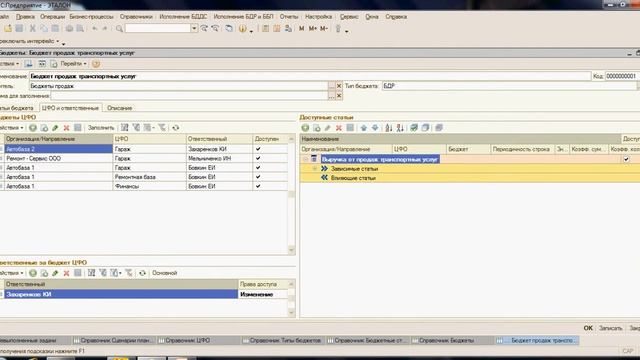Switch to the Описание tab
The height and width of the screenshot is (360, 640).
(x=120, y=108)
